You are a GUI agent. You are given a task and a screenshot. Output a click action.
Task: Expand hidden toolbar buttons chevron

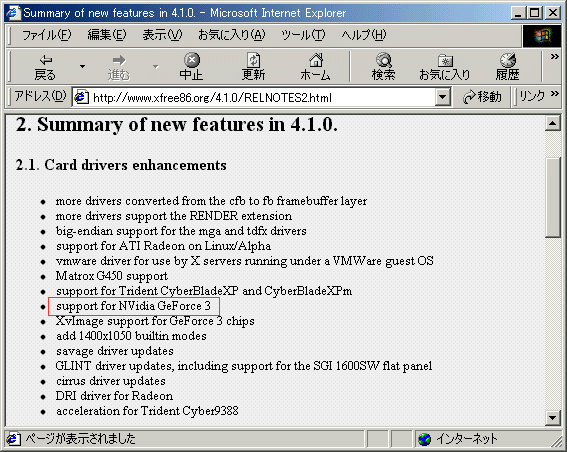click(x=554, y=57)
